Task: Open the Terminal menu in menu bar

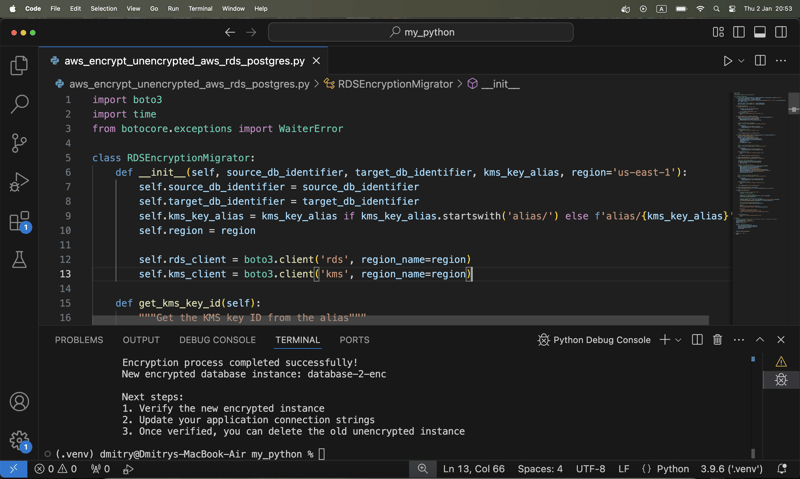Action: [200, 8]
